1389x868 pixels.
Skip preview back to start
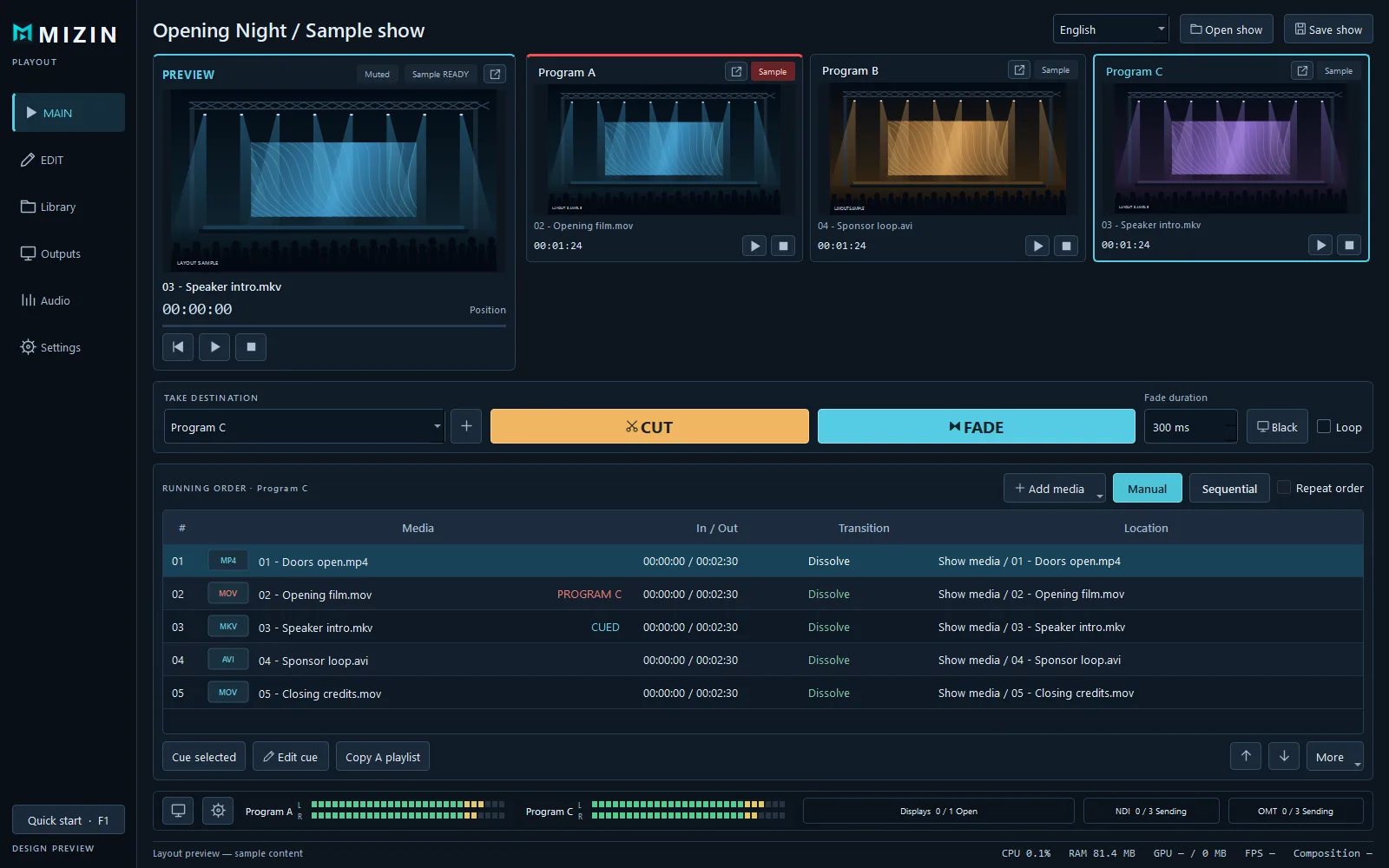click(178, 347)
